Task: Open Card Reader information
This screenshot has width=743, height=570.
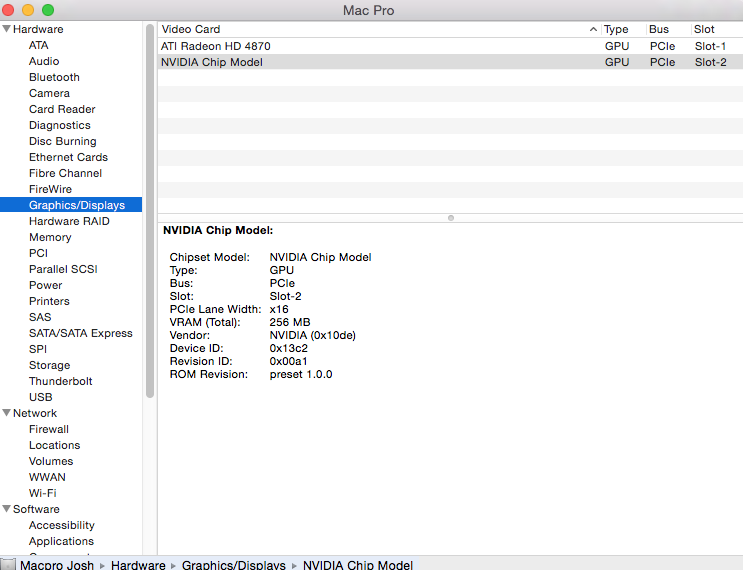Action: tap(62, 109)
